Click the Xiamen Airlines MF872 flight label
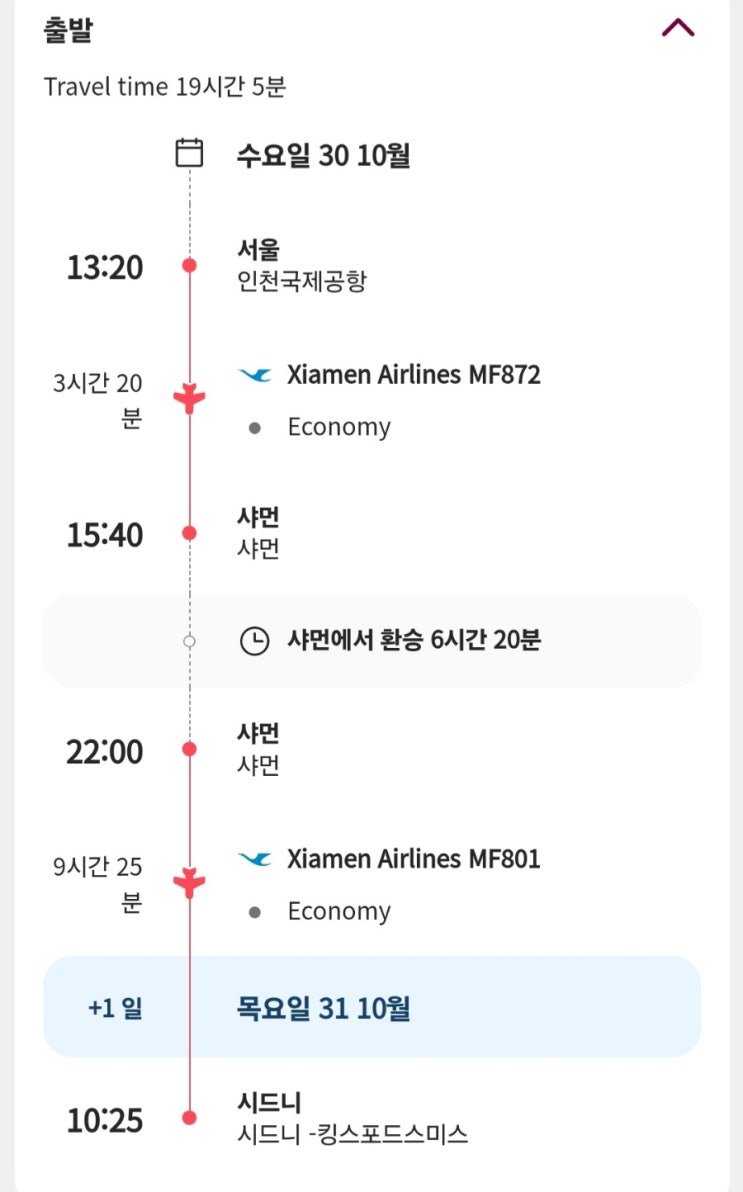743x1192 pixels. point(413,375)
